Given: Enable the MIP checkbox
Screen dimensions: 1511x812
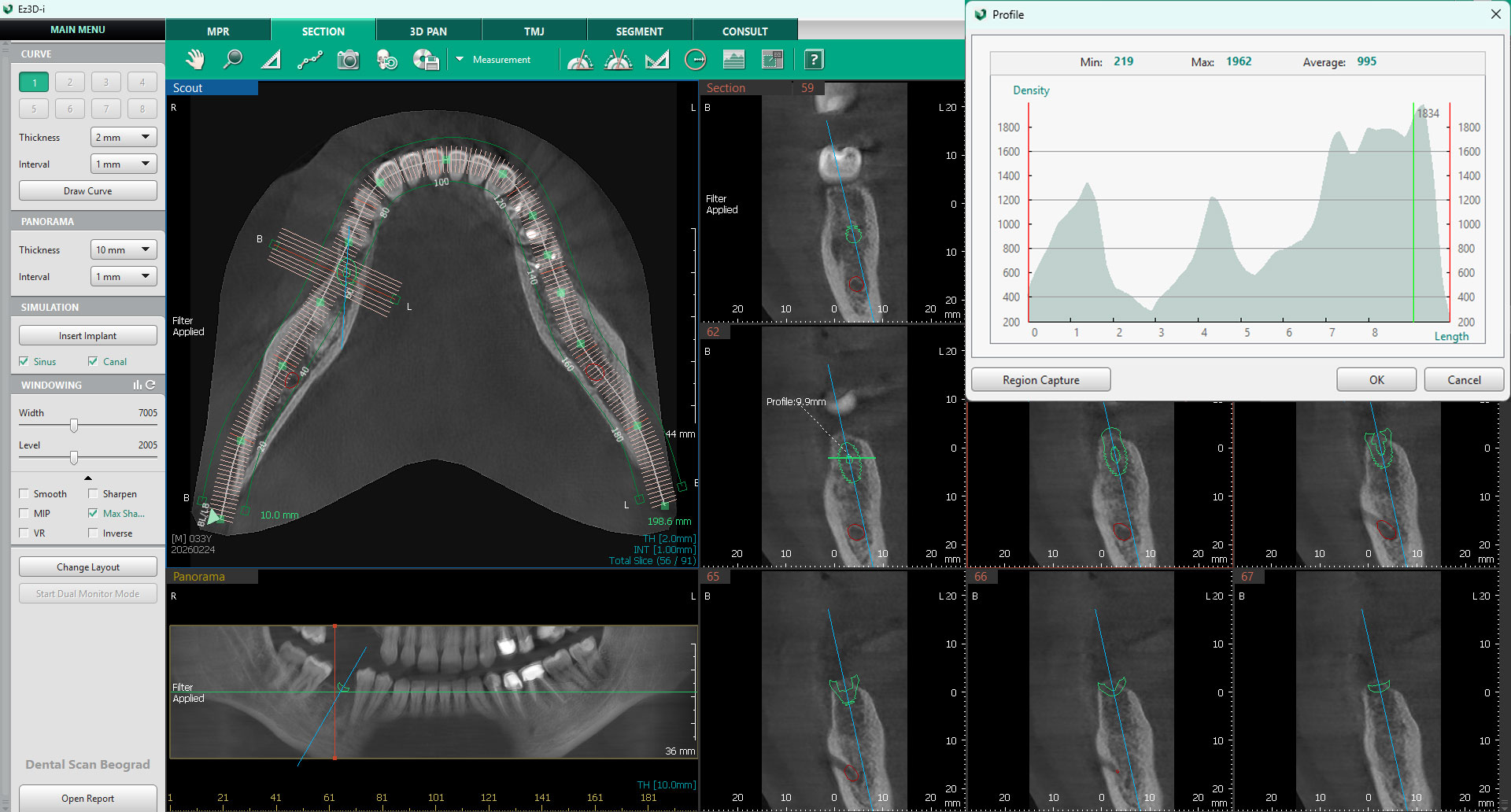Looking at the screenshot, I should [x=24, y=513].
